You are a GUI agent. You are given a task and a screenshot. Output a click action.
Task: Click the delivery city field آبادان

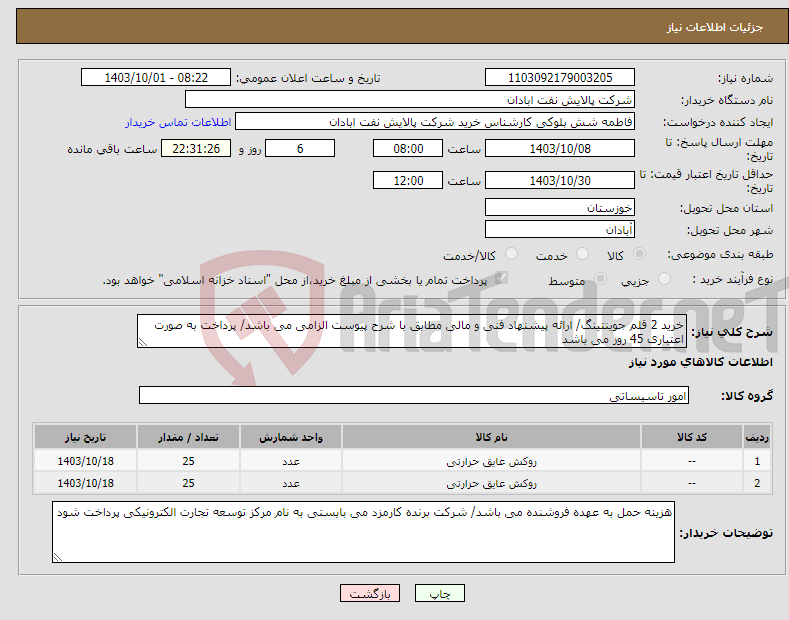[x=560, y=229]
